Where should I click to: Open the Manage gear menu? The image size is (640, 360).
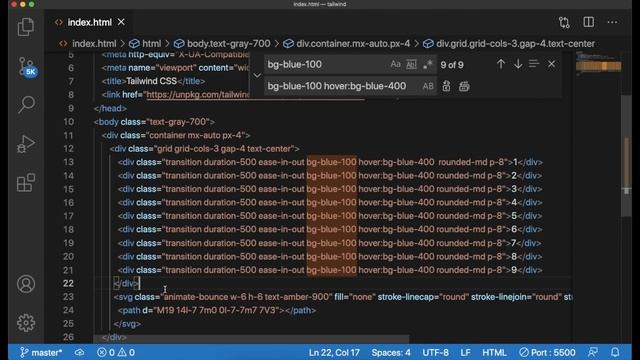(x=26, y=323)
